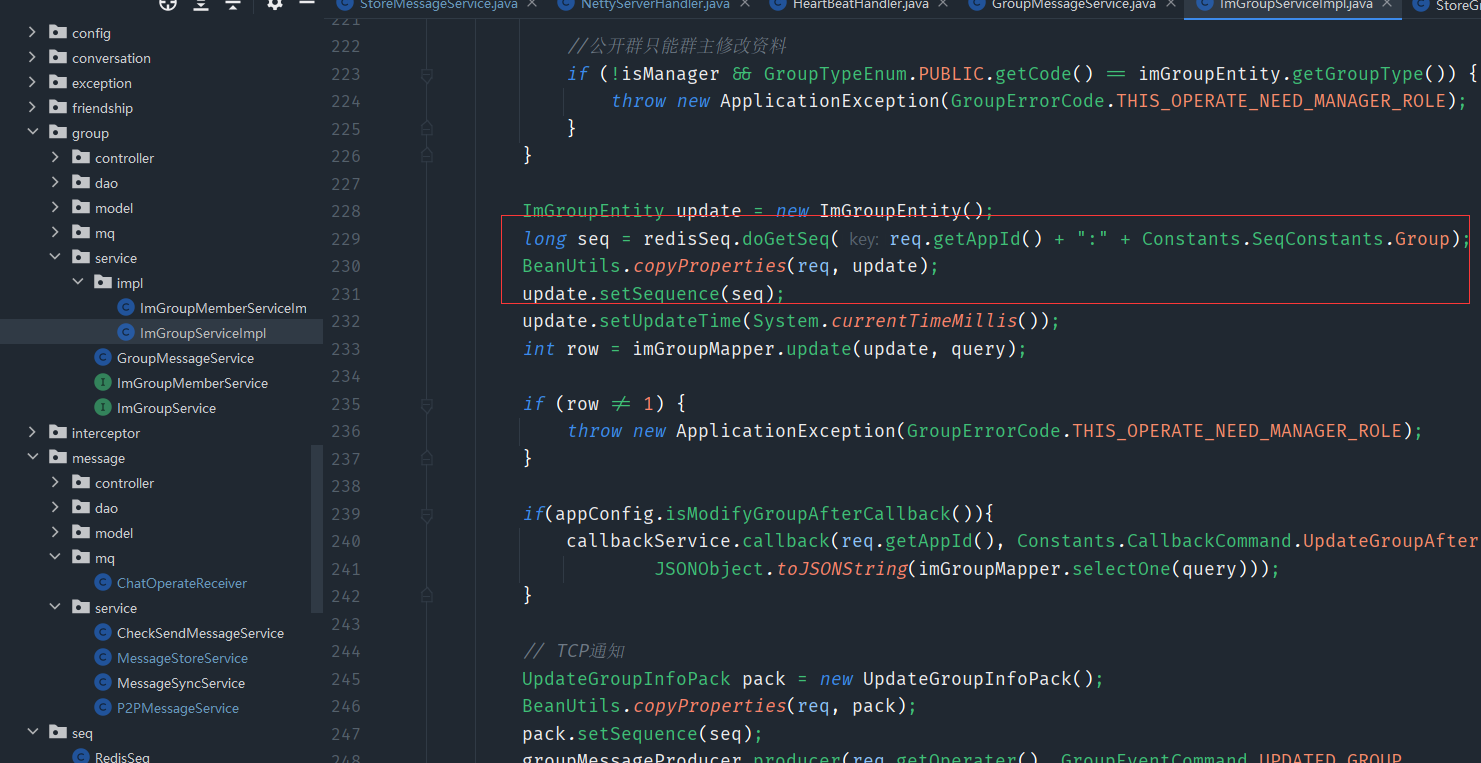This screenshot has height=763, width=1481.
Task: Click line number 233 in gutter
Action: pos(345,349)
